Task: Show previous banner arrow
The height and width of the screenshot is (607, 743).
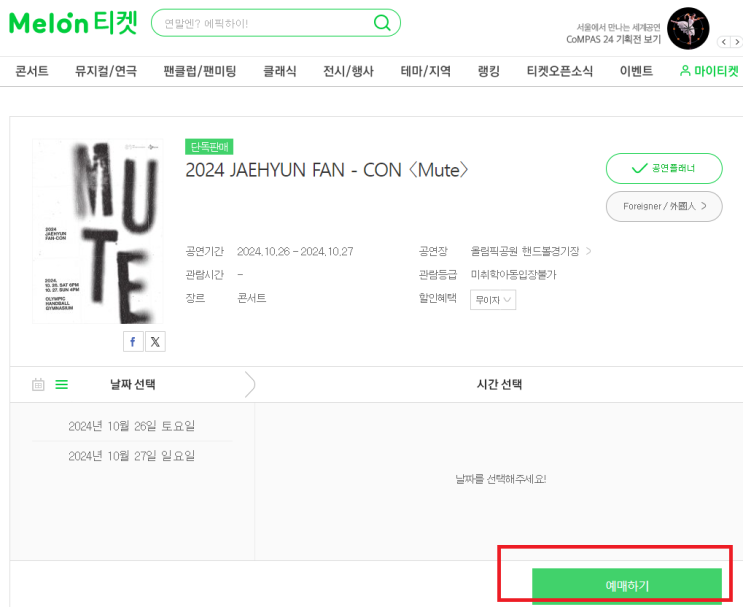Action: [x=722, y=42]
